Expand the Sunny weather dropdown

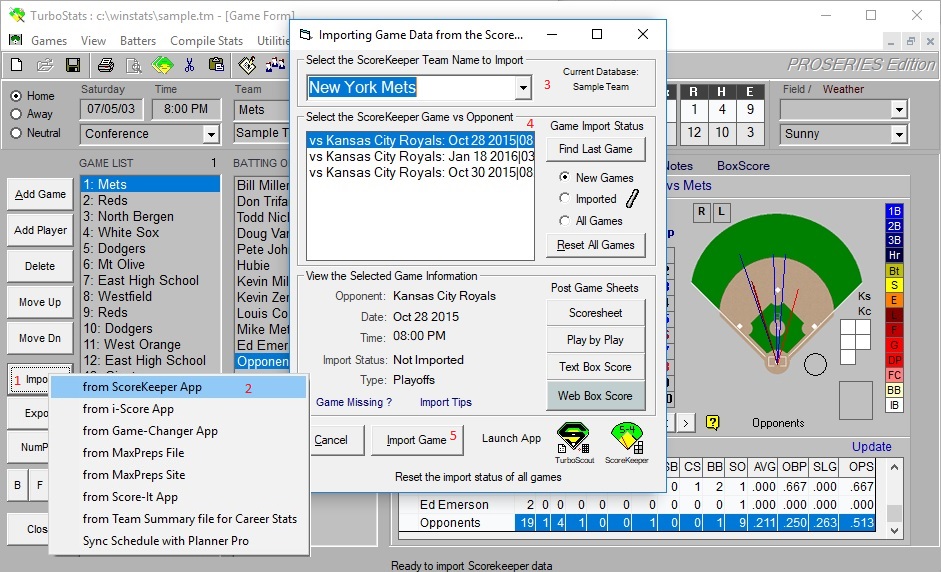pos(897,134)
